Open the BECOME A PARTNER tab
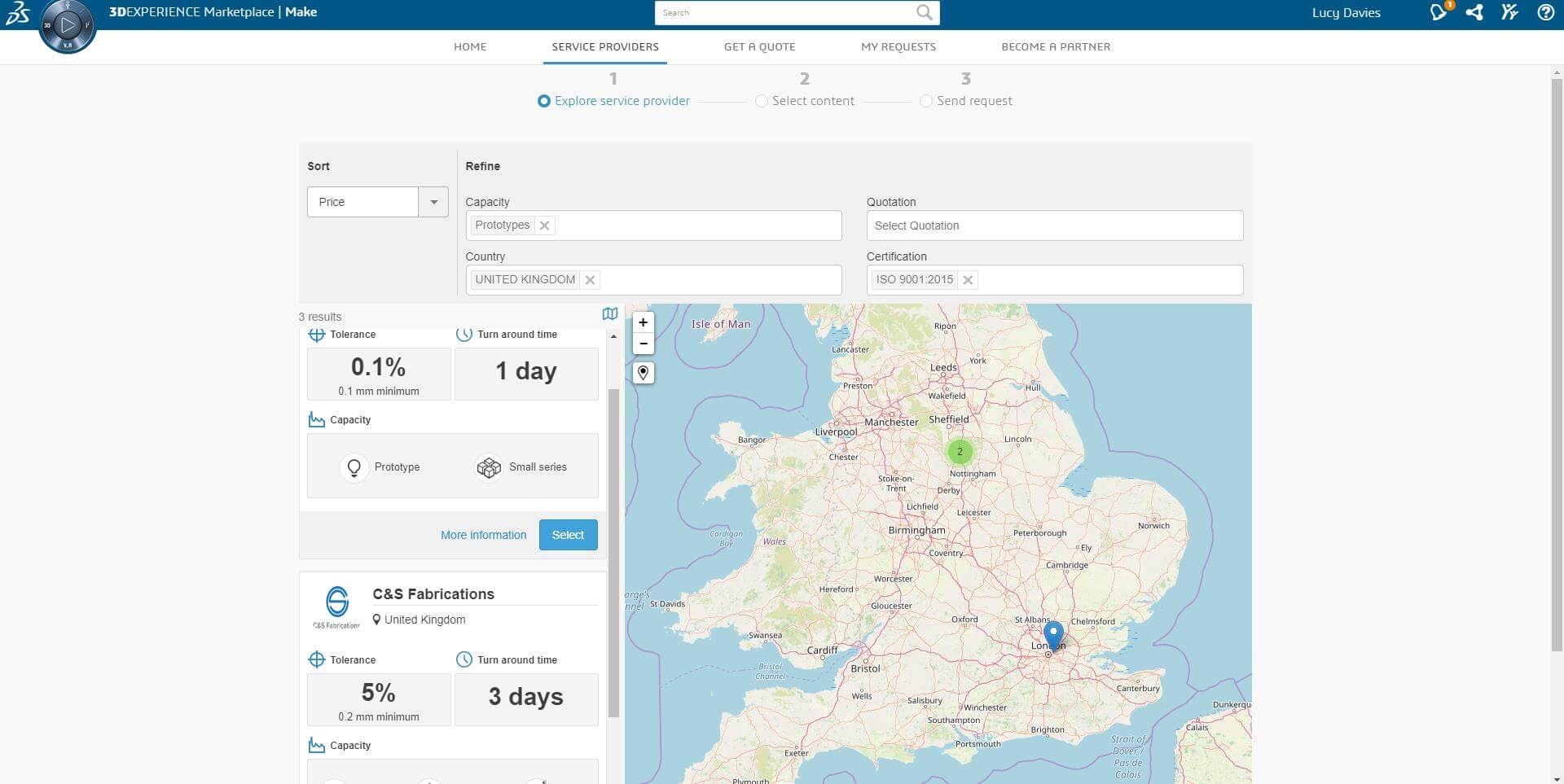This screenshot has height=784, width=1564. (x=1056, y=46)
